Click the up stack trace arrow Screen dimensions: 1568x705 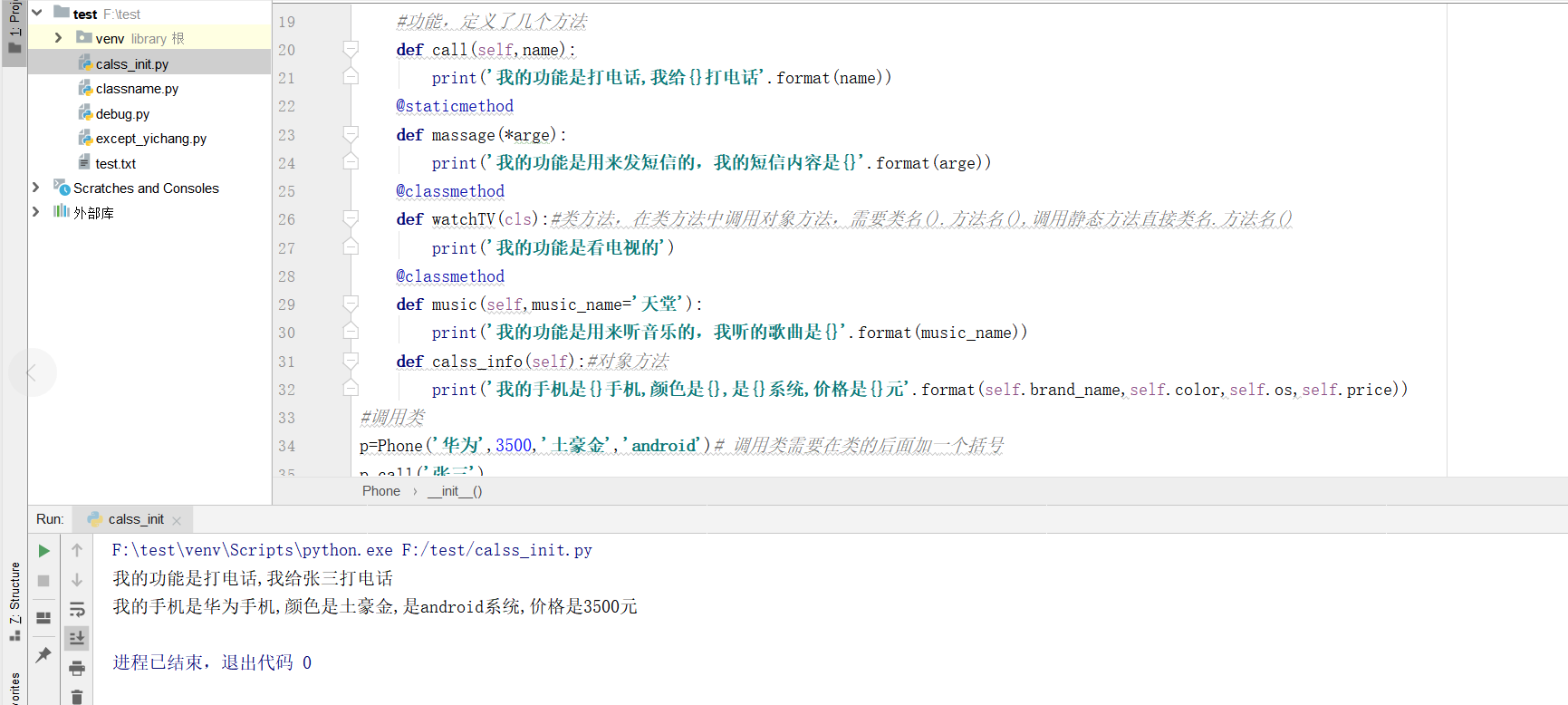(77, 551)
